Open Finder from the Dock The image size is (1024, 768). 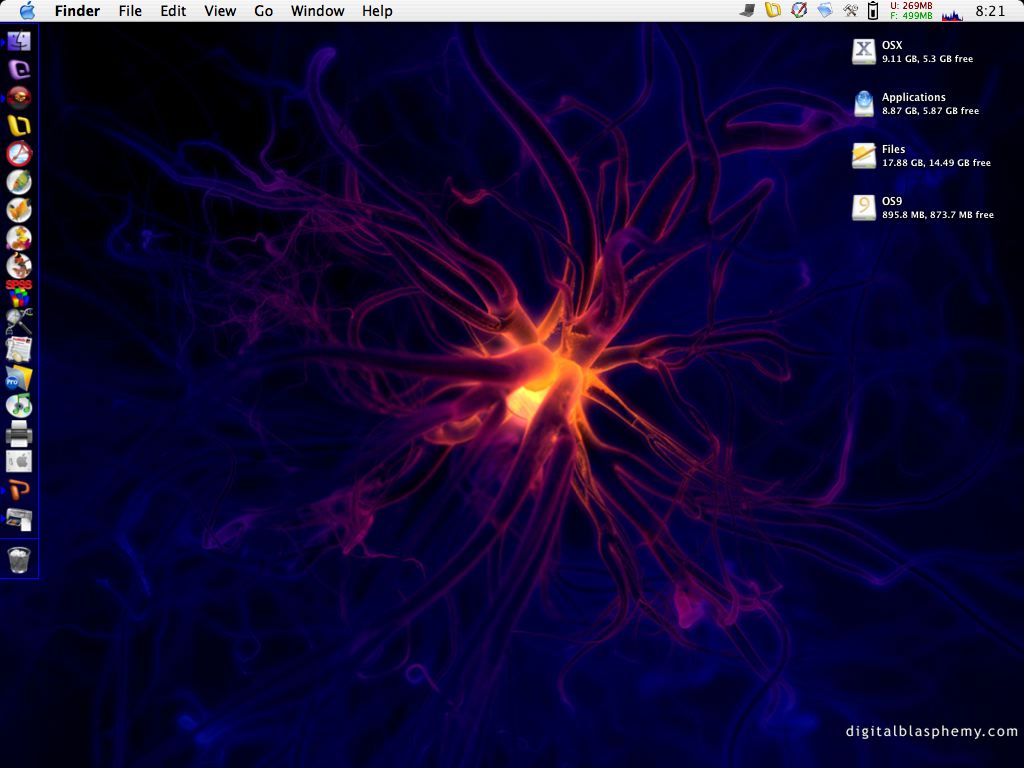(19, 42)
